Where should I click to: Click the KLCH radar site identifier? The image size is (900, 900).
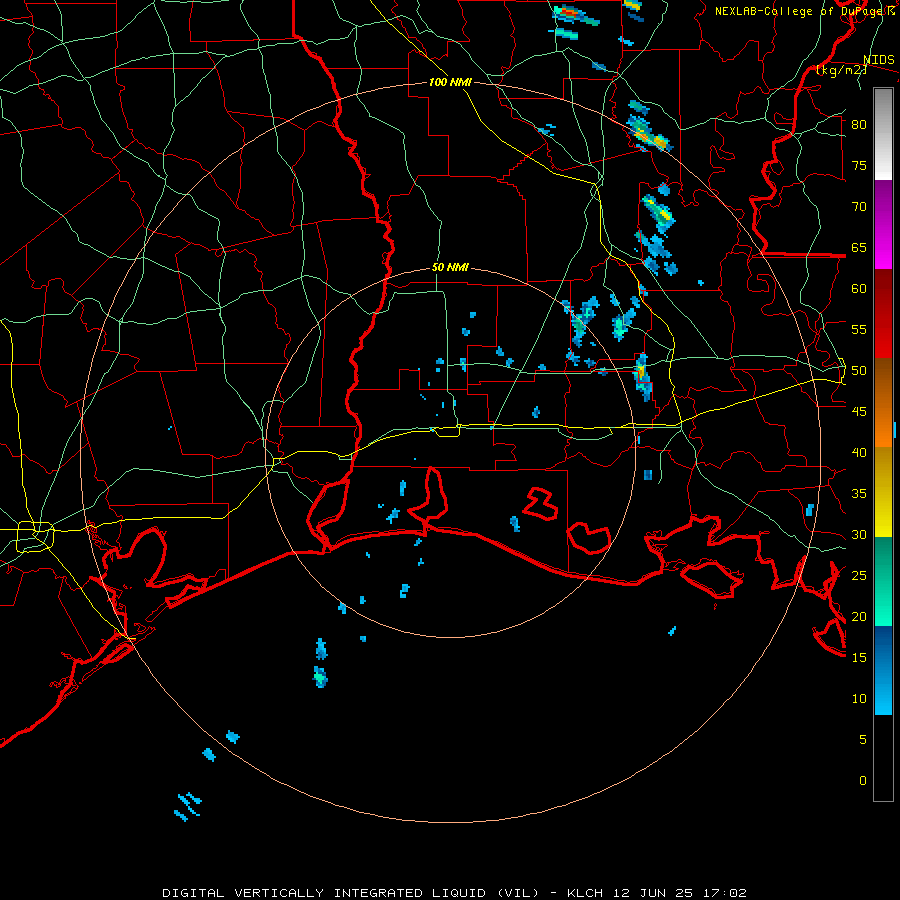point(585,893)
